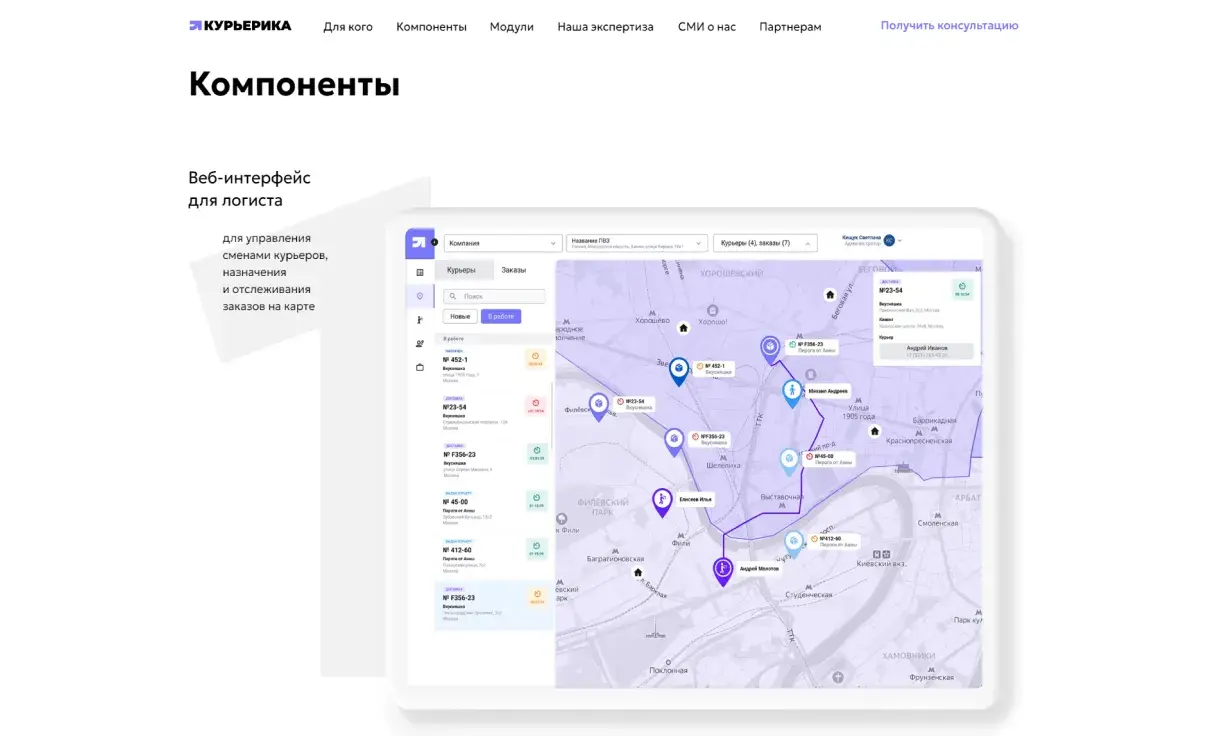This screenshot has width=1212, height=736.
Task: Select the map pin icon in dashboard sidebar
Action: pyautogui.click(x=420, y=296)
